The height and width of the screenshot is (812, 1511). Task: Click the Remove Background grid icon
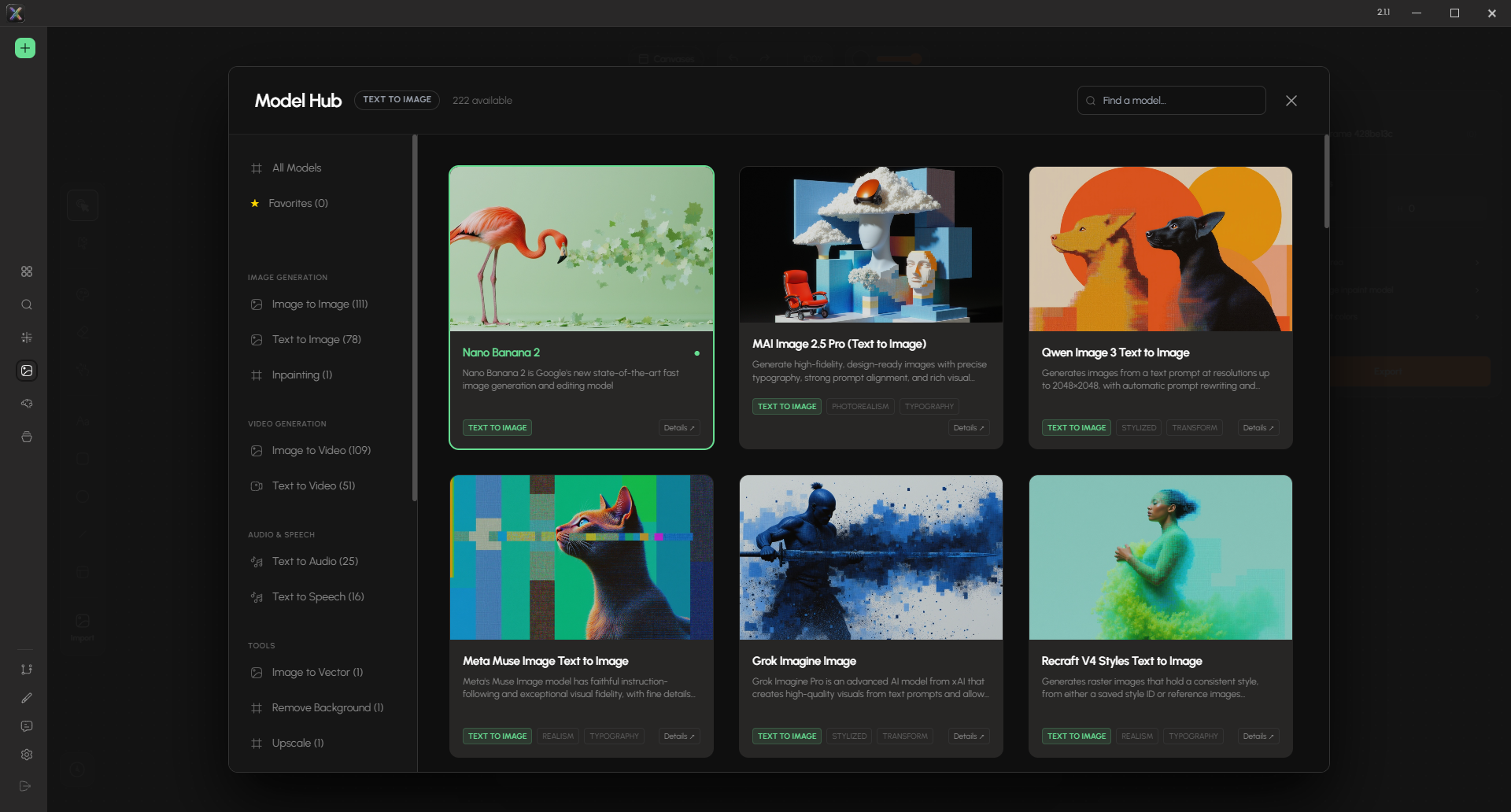(257, 708)
